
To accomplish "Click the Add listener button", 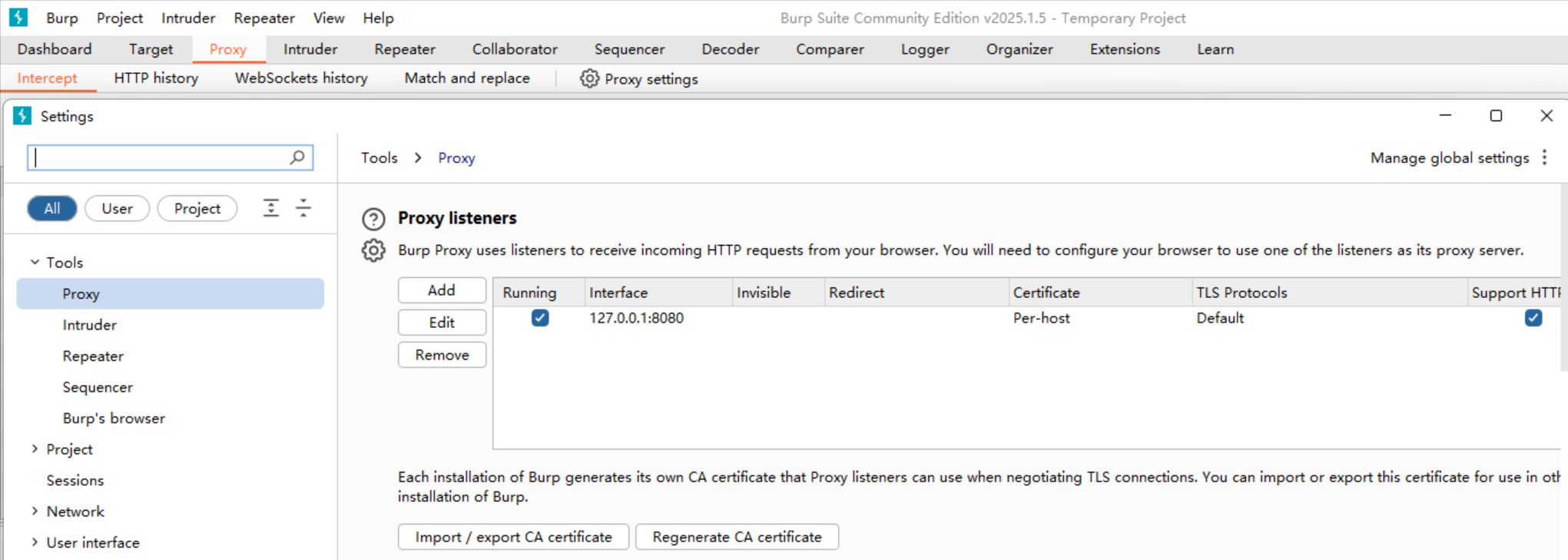I will tap(442, 290).
